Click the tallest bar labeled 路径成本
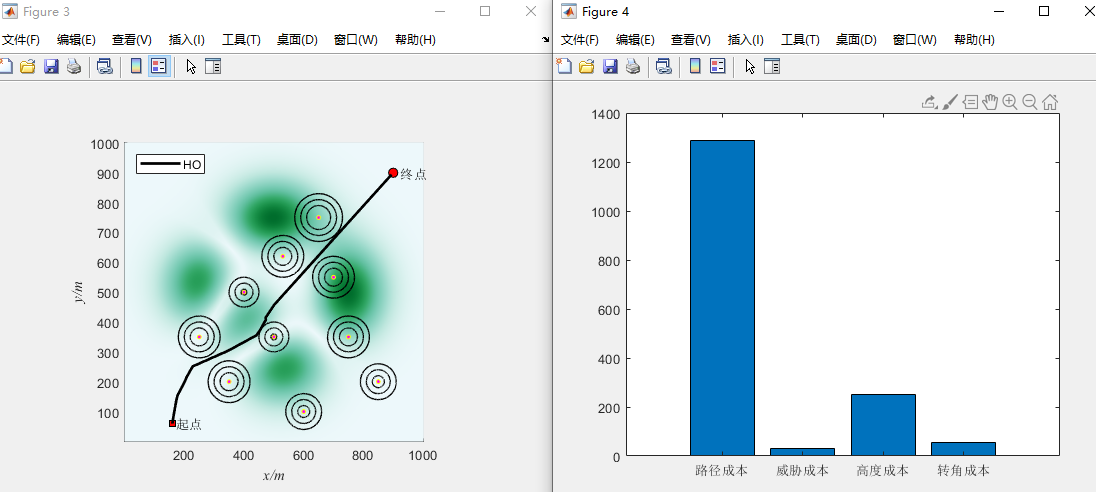Image resolution: width=1096 pixels, height=492 pixels. point(722,298)
